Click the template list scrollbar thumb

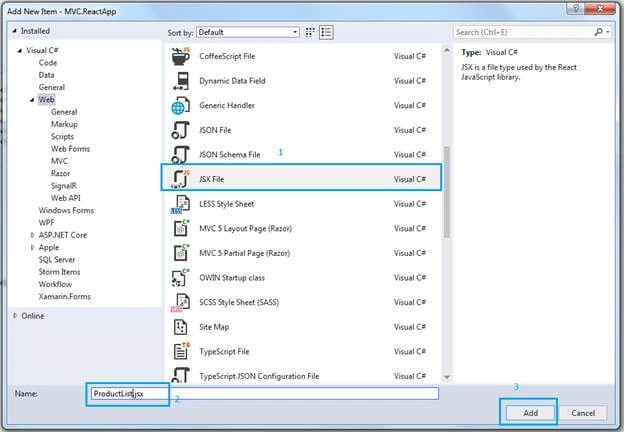point(447,192)
